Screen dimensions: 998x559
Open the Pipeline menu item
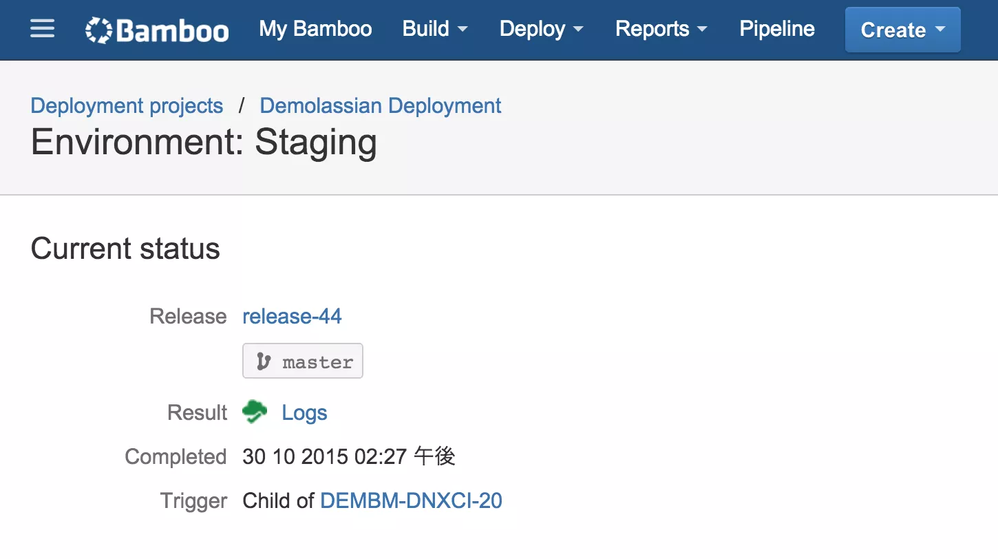tap(777, 29)
